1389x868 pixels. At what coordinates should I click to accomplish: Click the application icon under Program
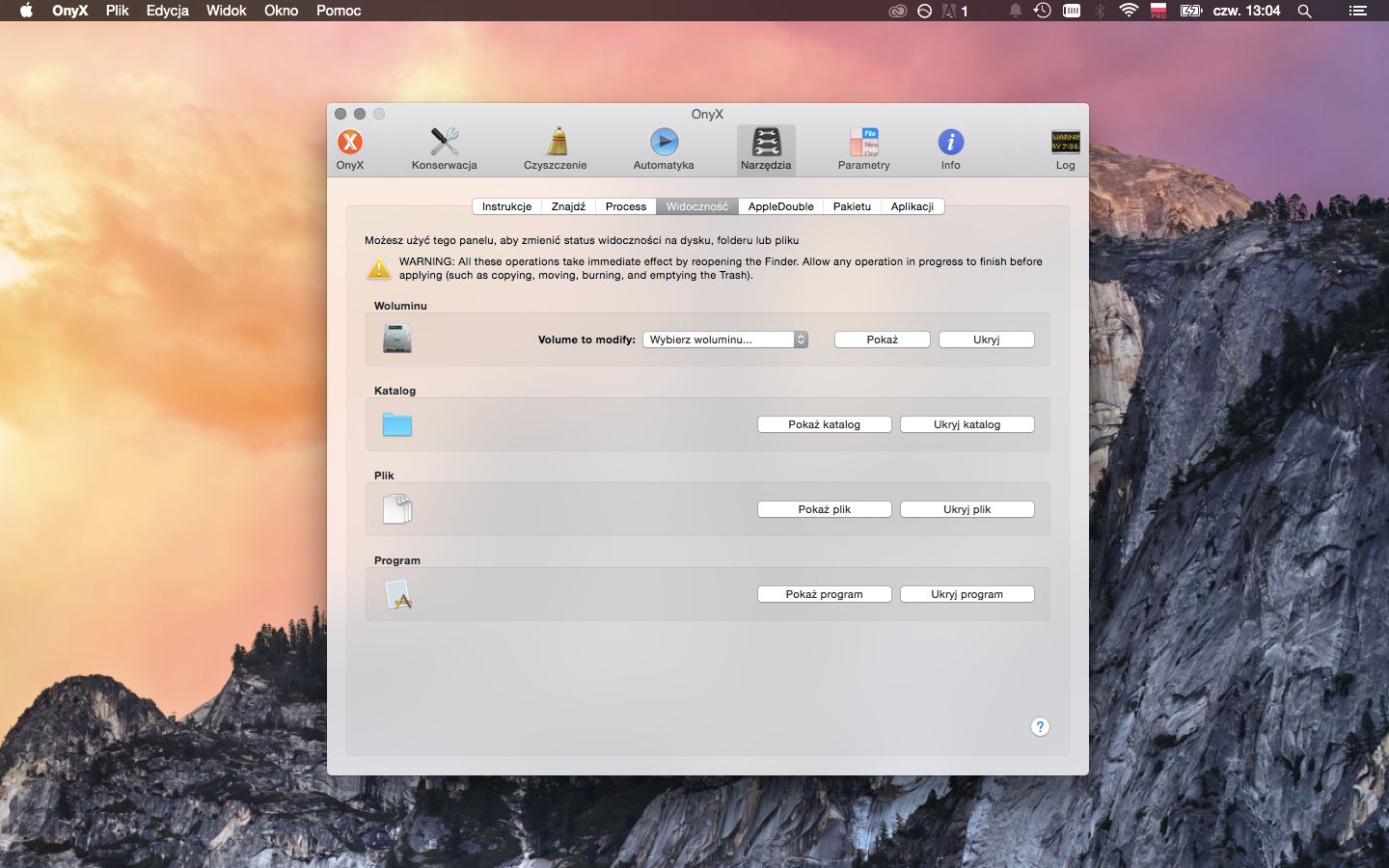click(x=397, y=594)
